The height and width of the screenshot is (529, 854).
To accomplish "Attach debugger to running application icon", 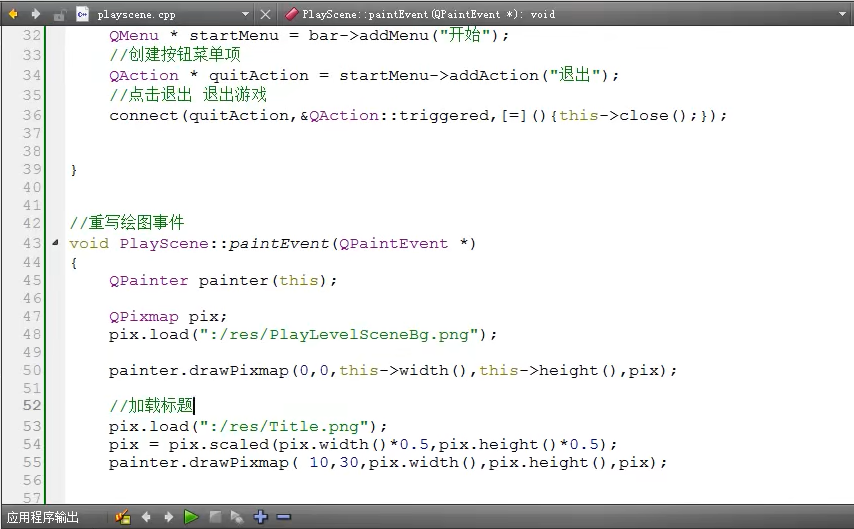I will coord(237,516).
